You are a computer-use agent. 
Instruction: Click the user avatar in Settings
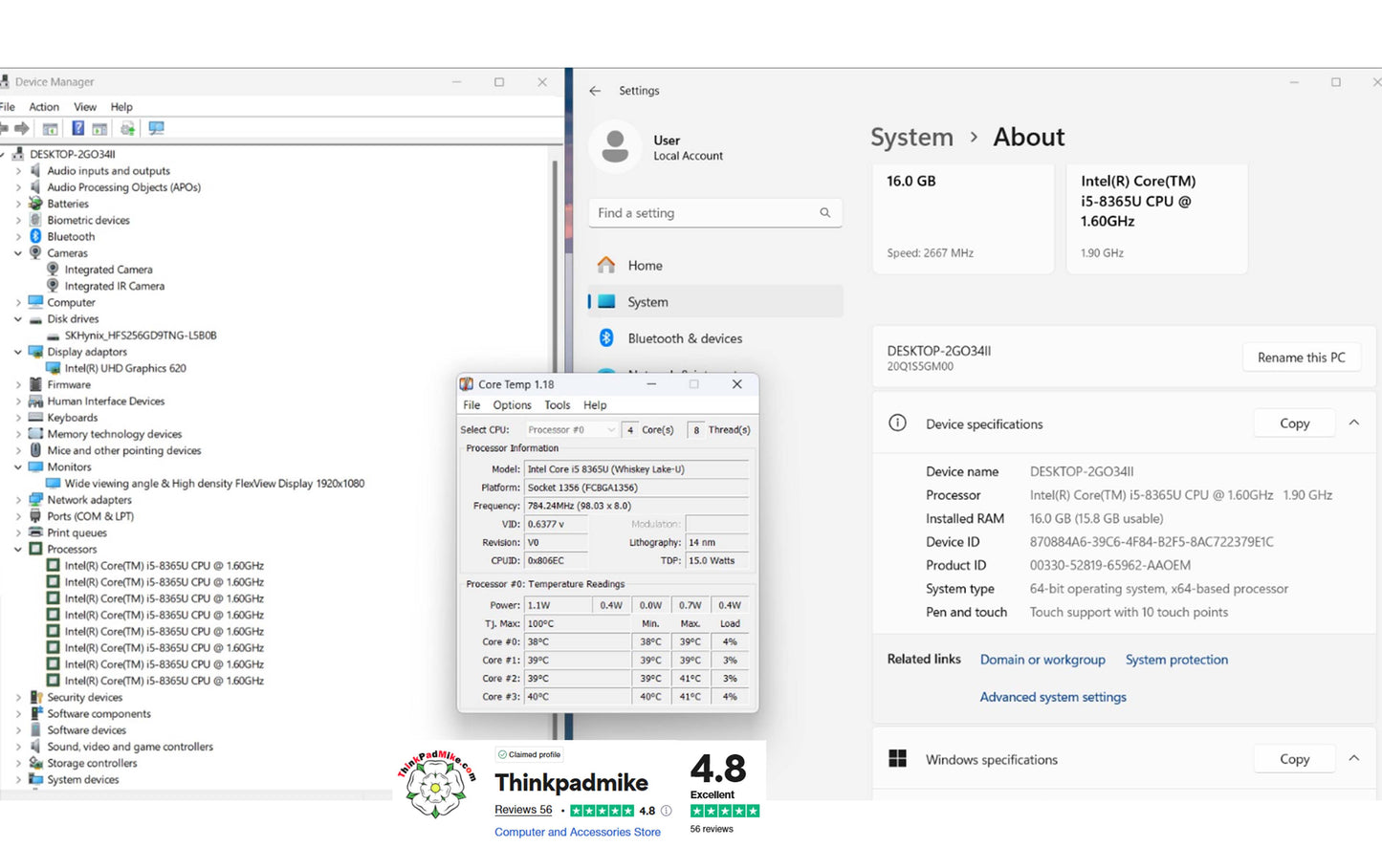(x=615, y=147)
